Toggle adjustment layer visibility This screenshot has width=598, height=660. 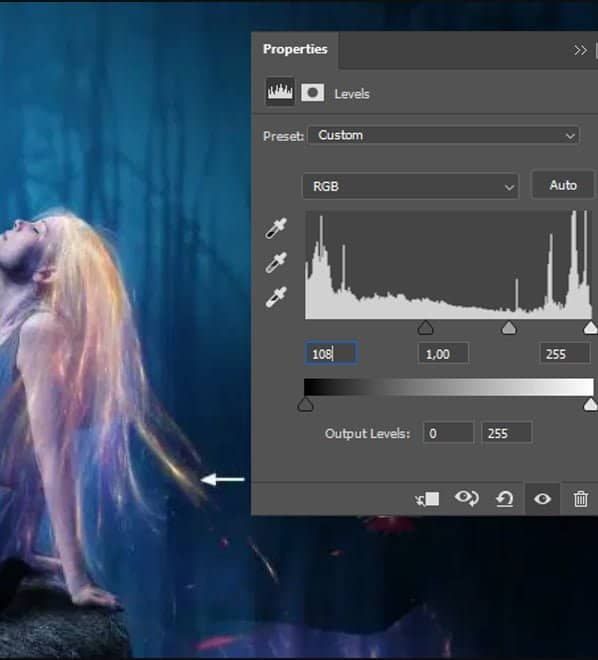tap(542, 499)
